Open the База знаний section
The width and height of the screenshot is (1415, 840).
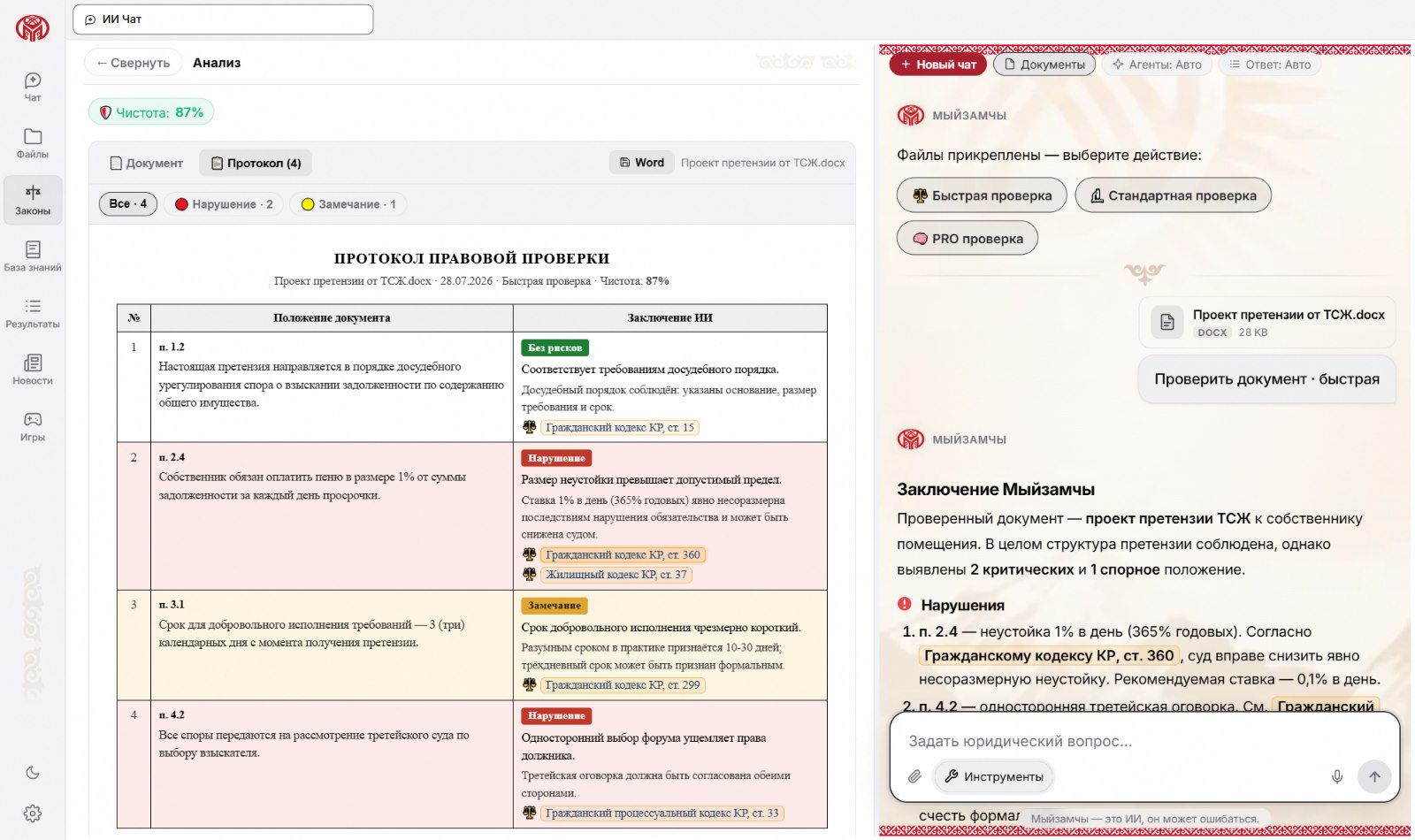coord(33,256)
